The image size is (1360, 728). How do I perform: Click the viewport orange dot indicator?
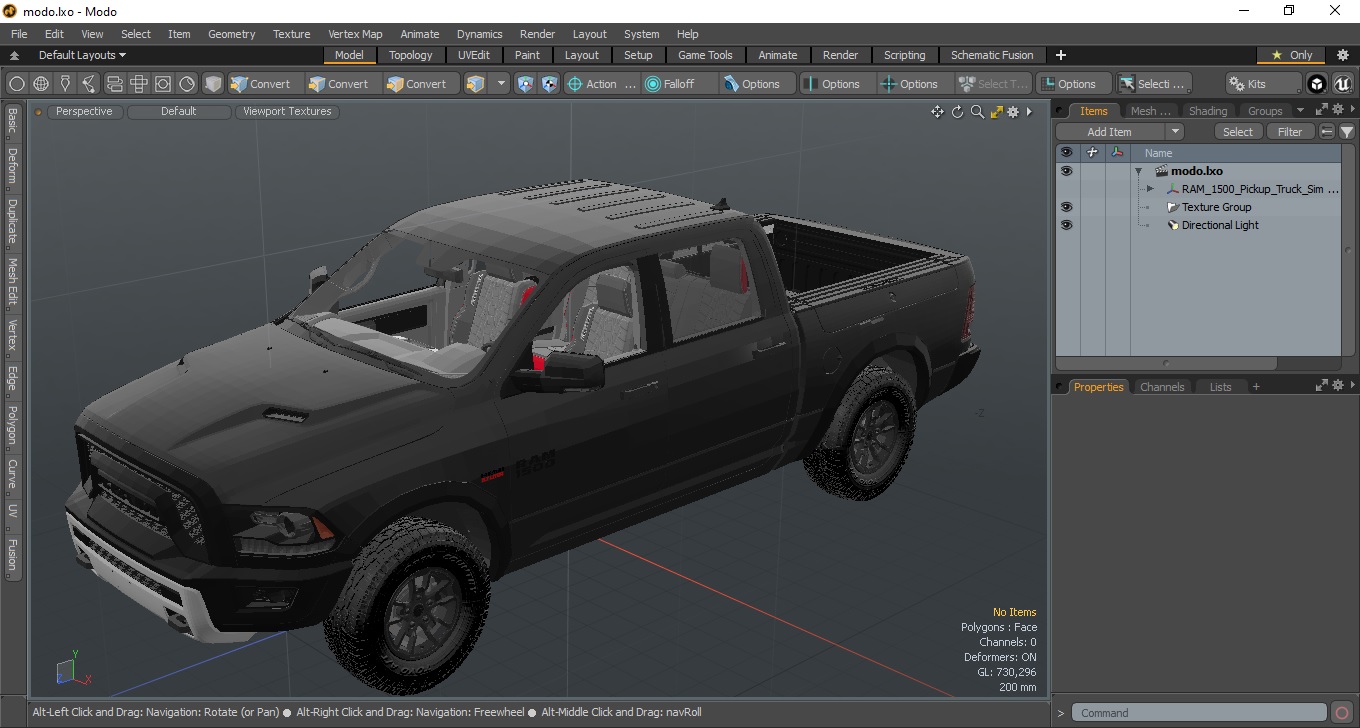click(x=39, y=112)
